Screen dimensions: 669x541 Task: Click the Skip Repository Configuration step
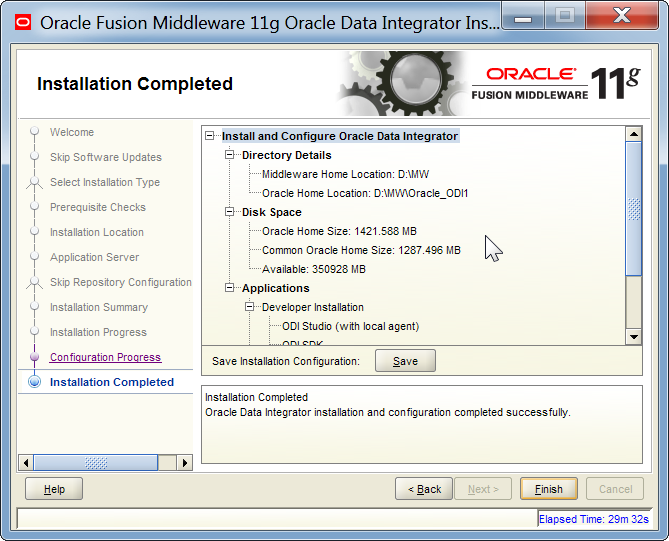click(121, 282)
